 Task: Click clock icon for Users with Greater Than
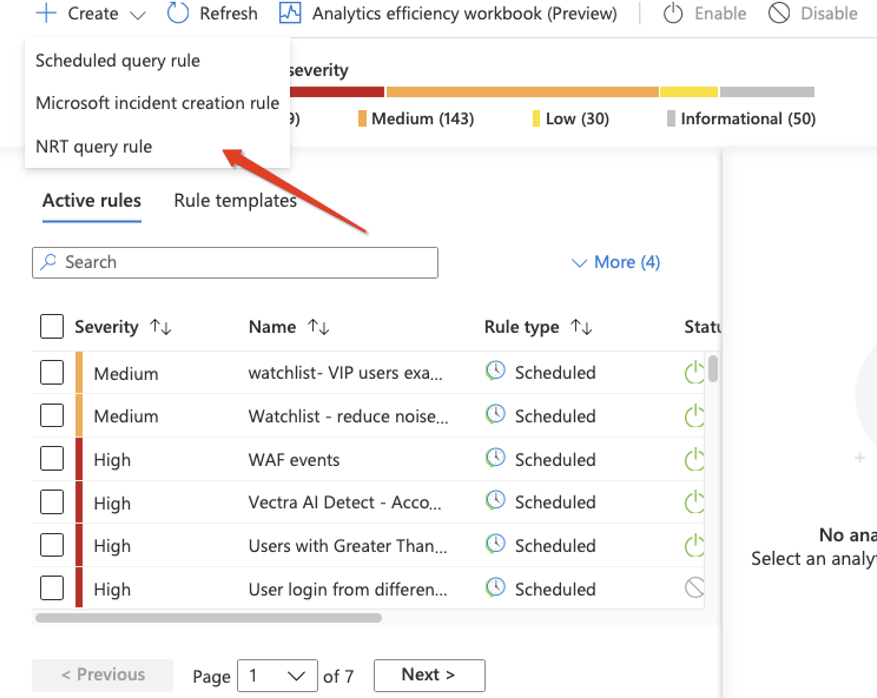coord(495,544)
